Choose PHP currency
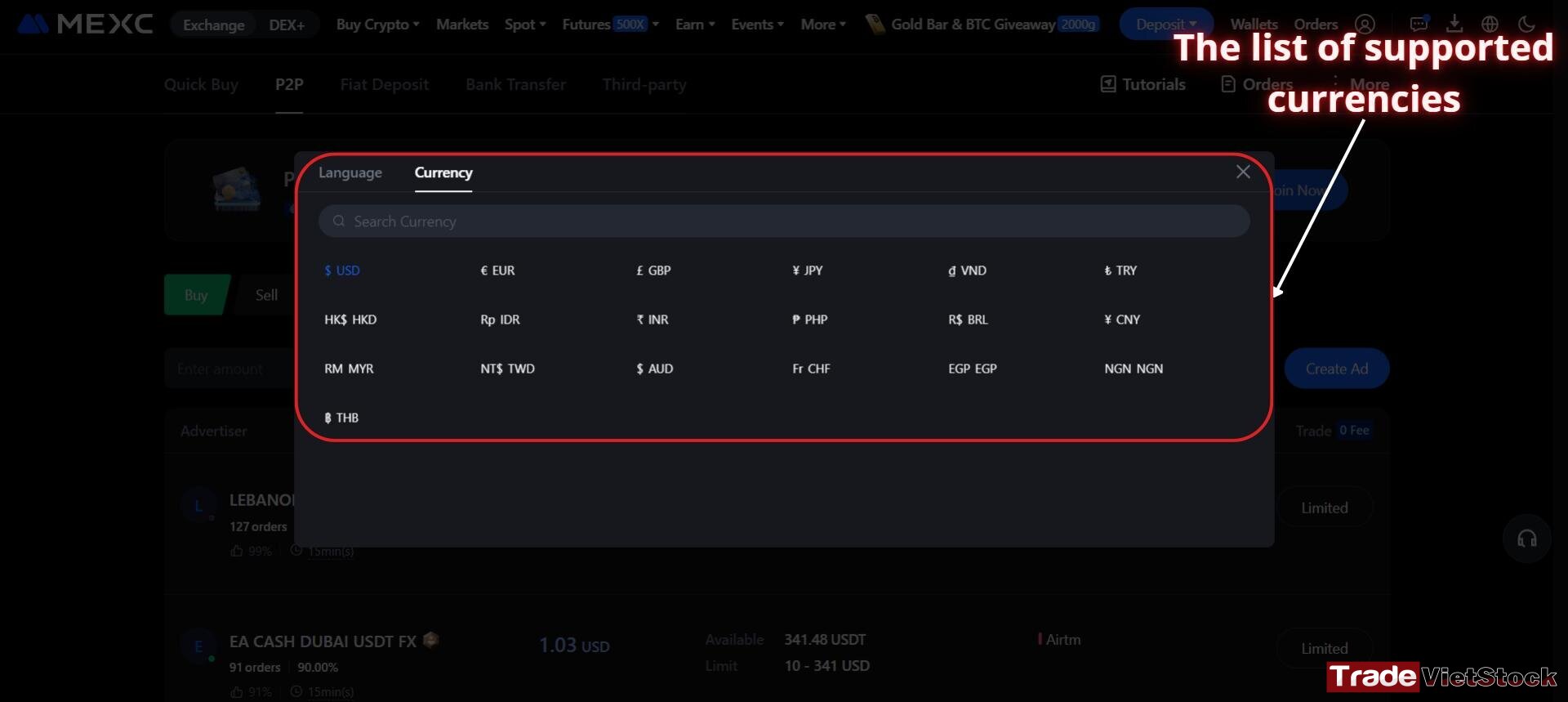1568x702 pixels. (809, 320)
